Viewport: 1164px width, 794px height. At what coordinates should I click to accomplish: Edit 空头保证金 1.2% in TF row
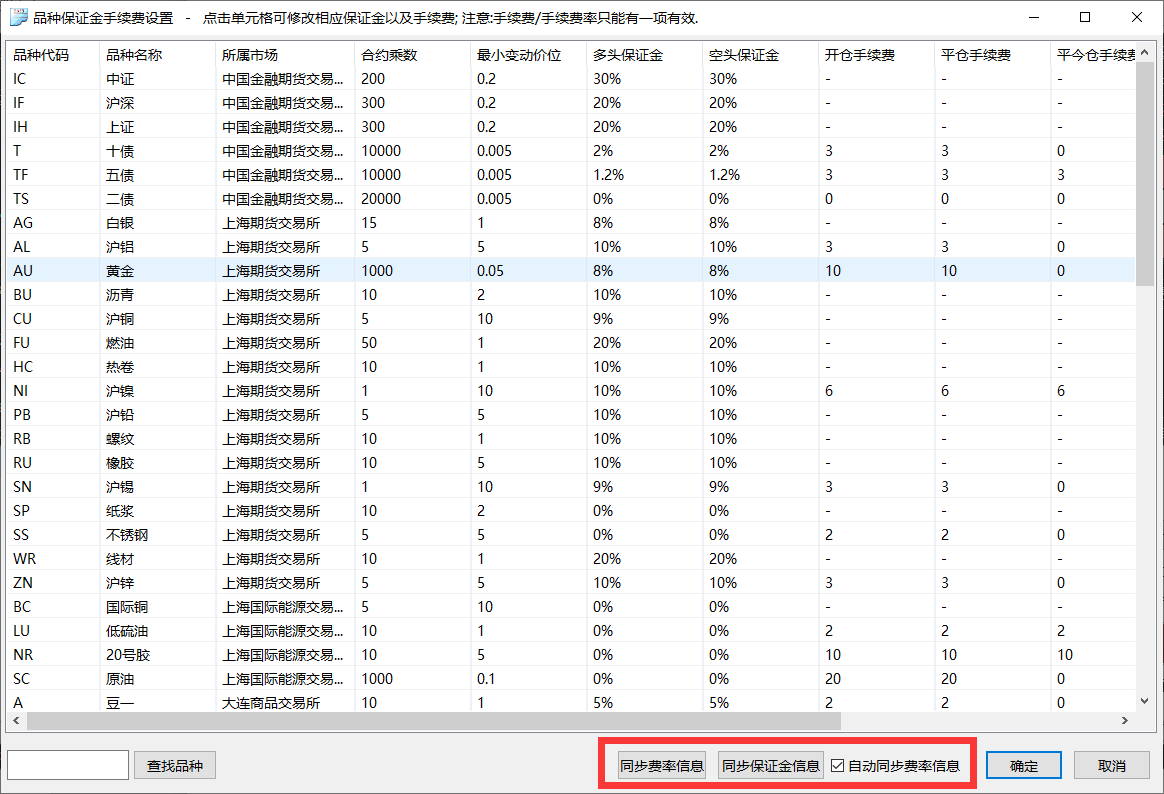[760, 174]
